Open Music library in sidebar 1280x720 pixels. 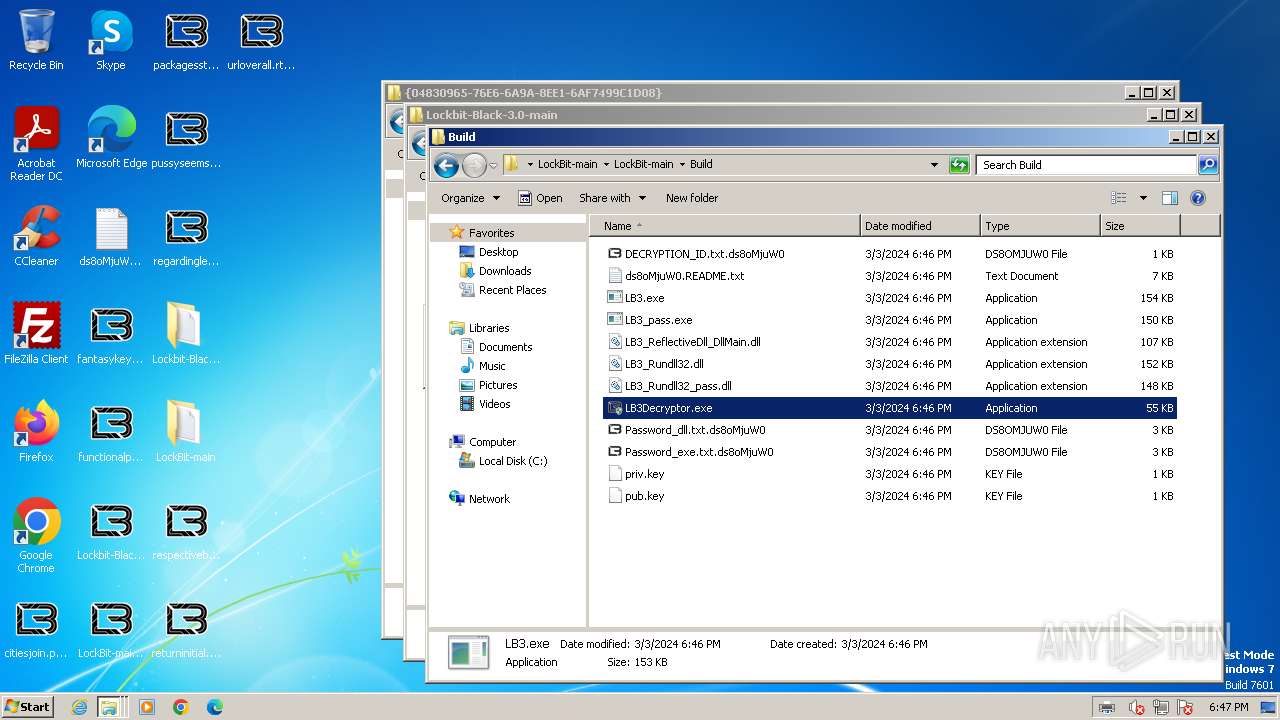(492, 366)
